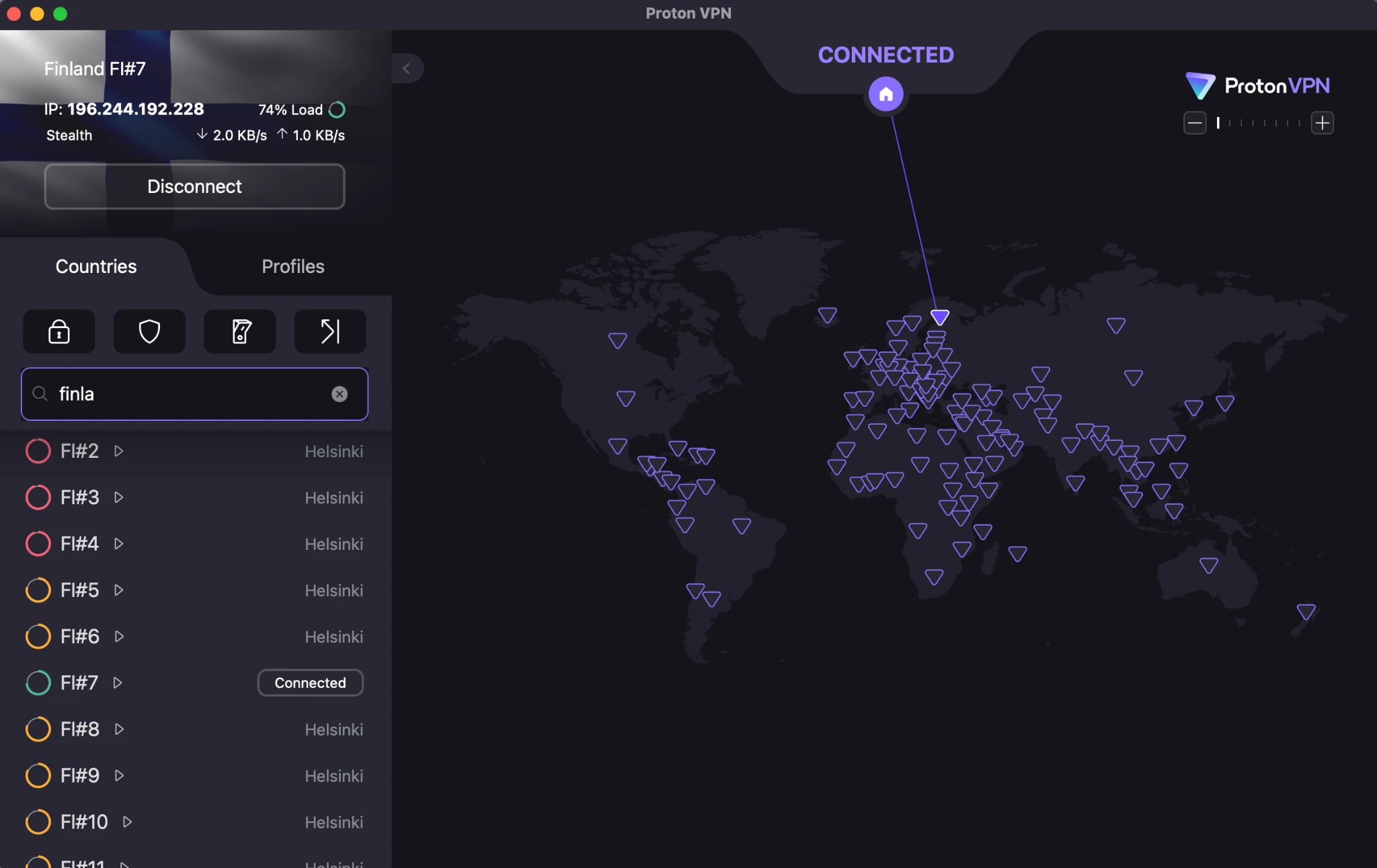Viewport: 1377px width, 868px height.
Task: Select the FI#10 server radio circle
Action: pyautogui.click(x=38, y=822)
